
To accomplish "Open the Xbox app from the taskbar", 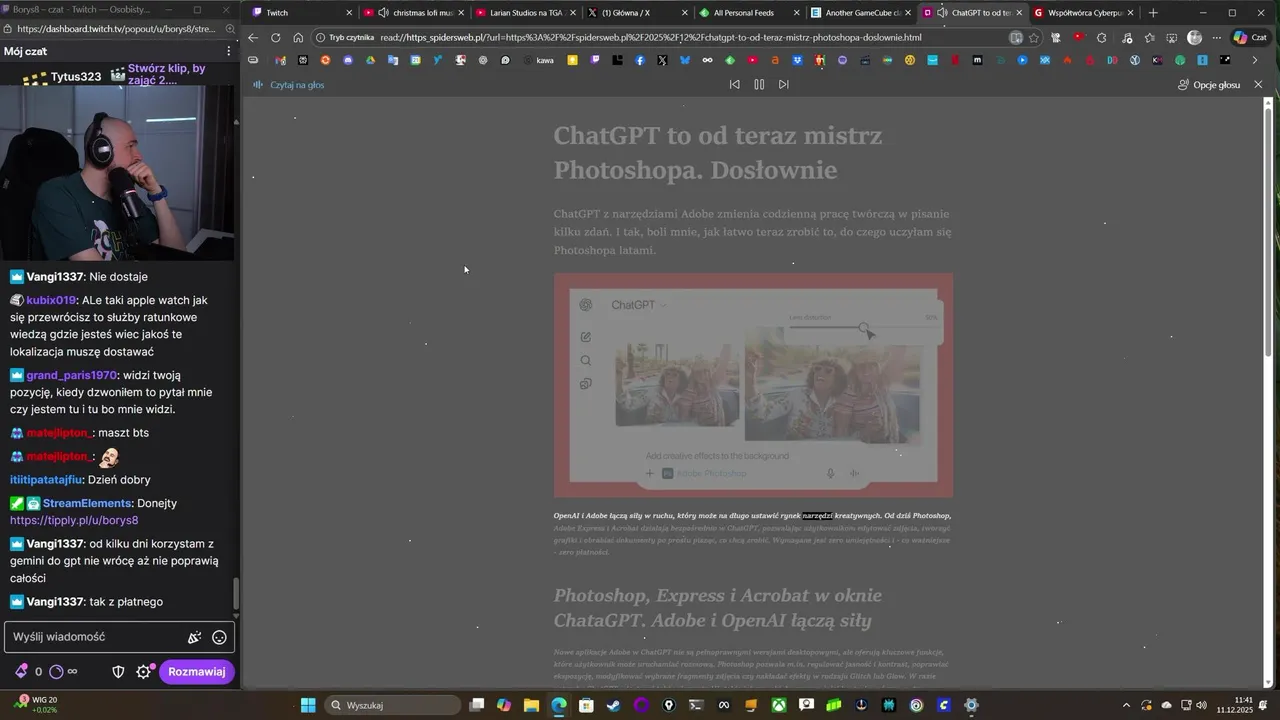I will [779, 705].
